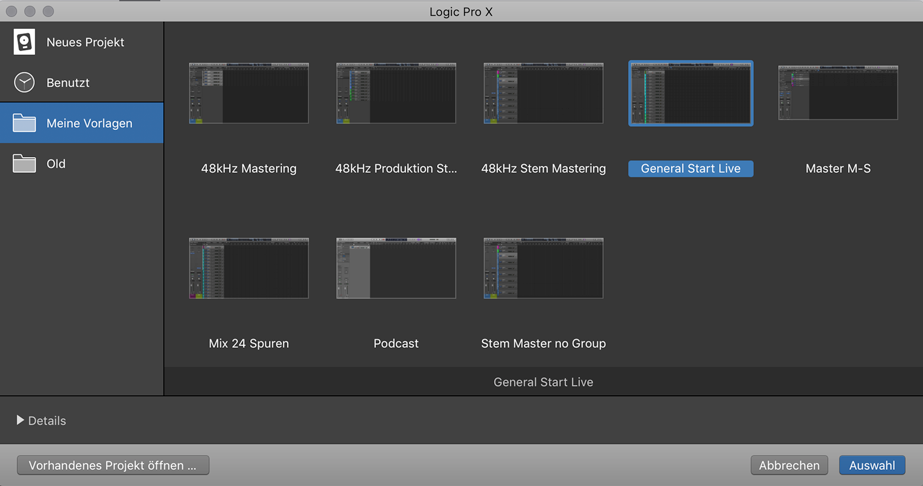Pick the Stem Master no Group thumbnail
This screenshot has width=923, height=486.
click(543, 268)
